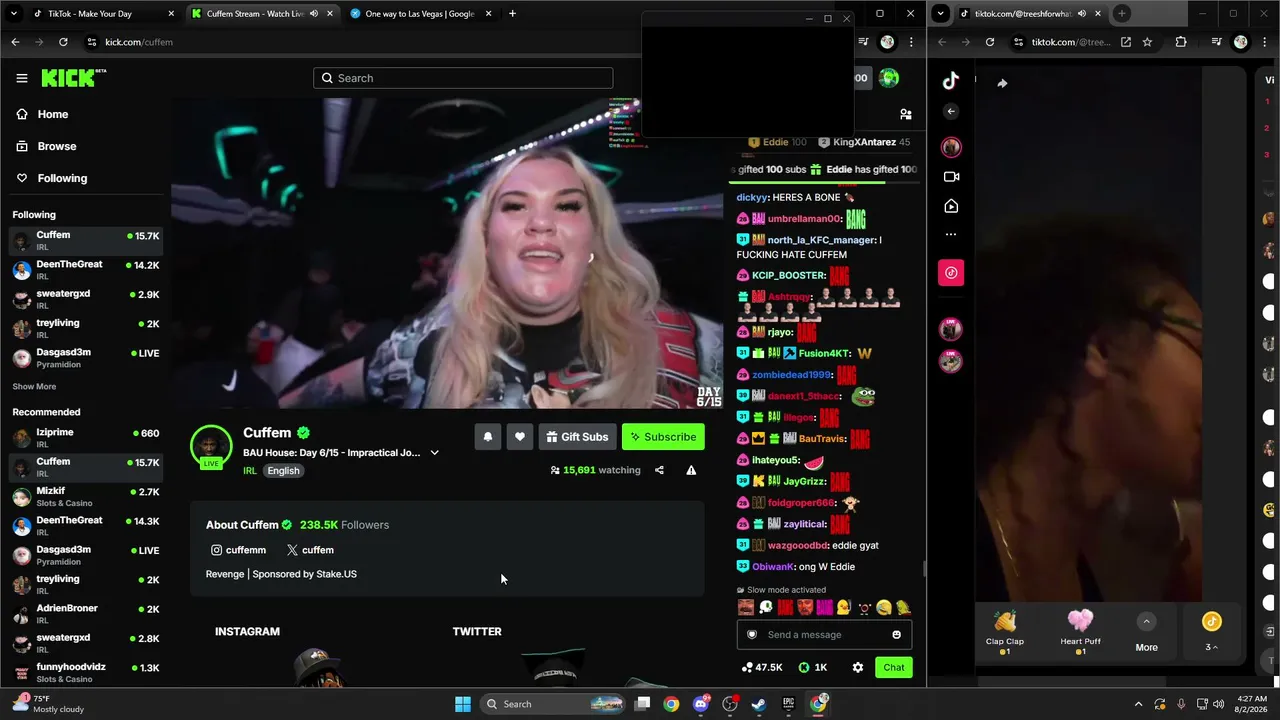Open the cuffemm Instagram link
The width and height of the screenshot is (1280, 720).
pos(238,550)
